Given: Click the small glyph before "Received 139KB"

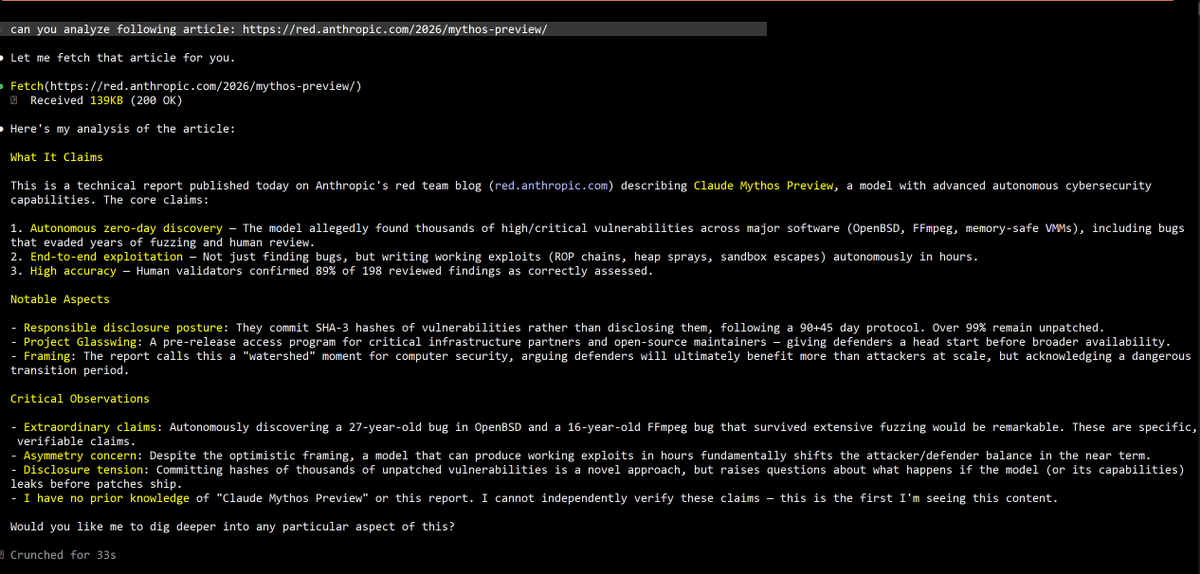Looking at the screenshot, I should coord(14,100).
